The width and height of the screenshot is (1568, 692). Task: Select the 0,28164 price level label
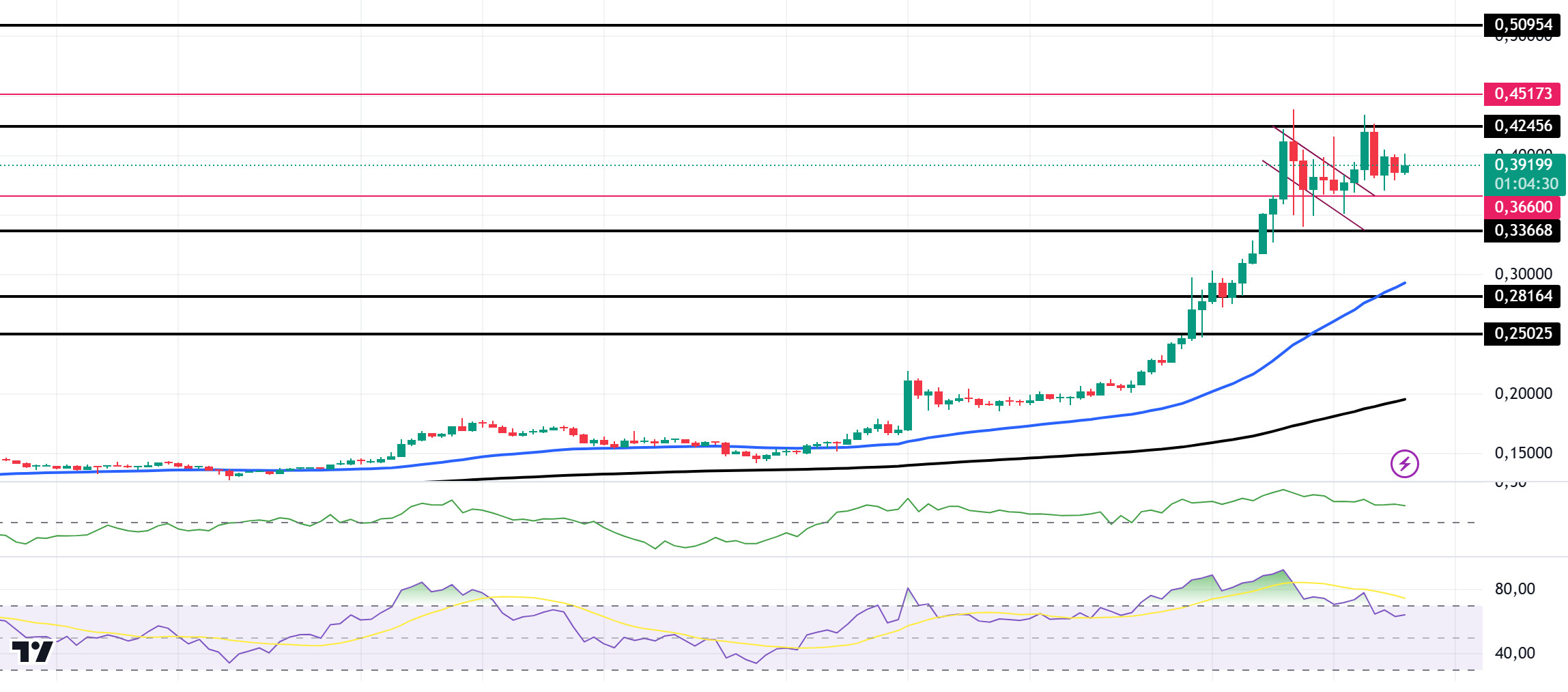(x=1522, y=296)
